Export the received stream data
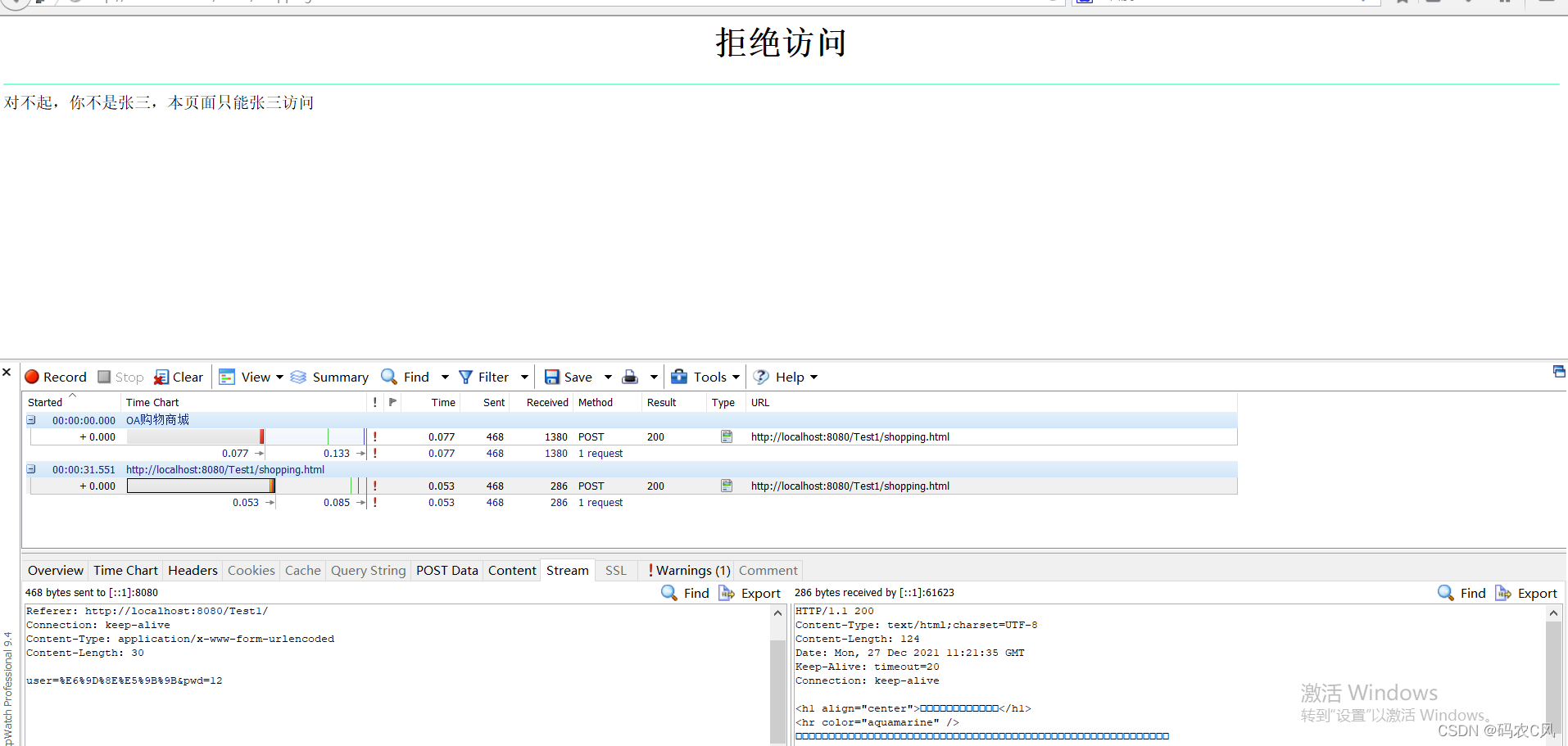 click(1526, 593)
